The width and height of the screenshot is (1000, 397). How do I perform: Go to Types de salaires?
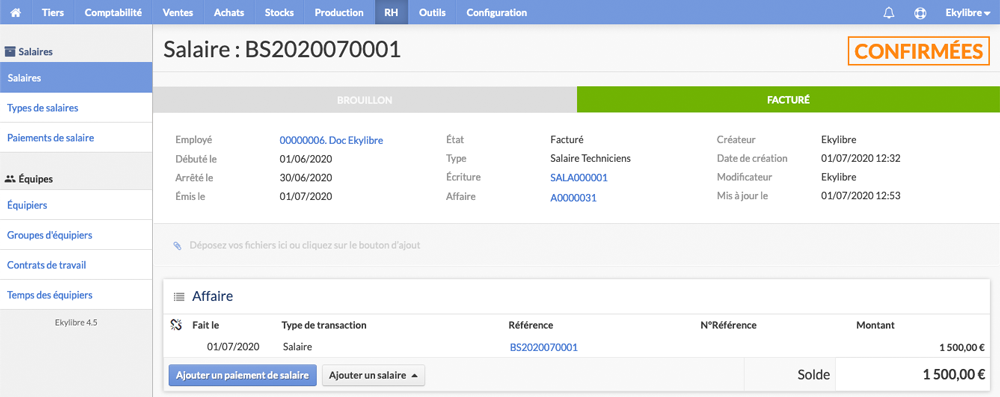76,108
